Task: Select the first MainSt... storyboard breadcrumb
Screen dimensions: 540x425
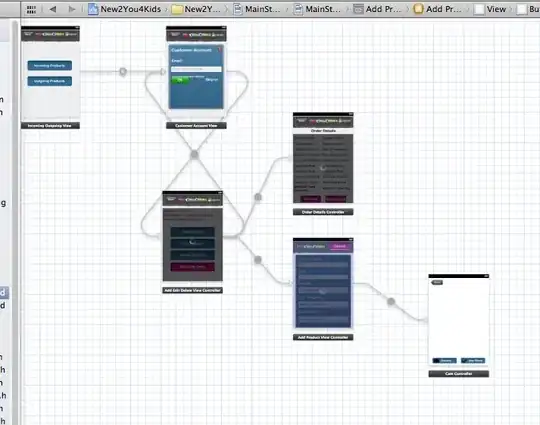Action: pos(257,9)
